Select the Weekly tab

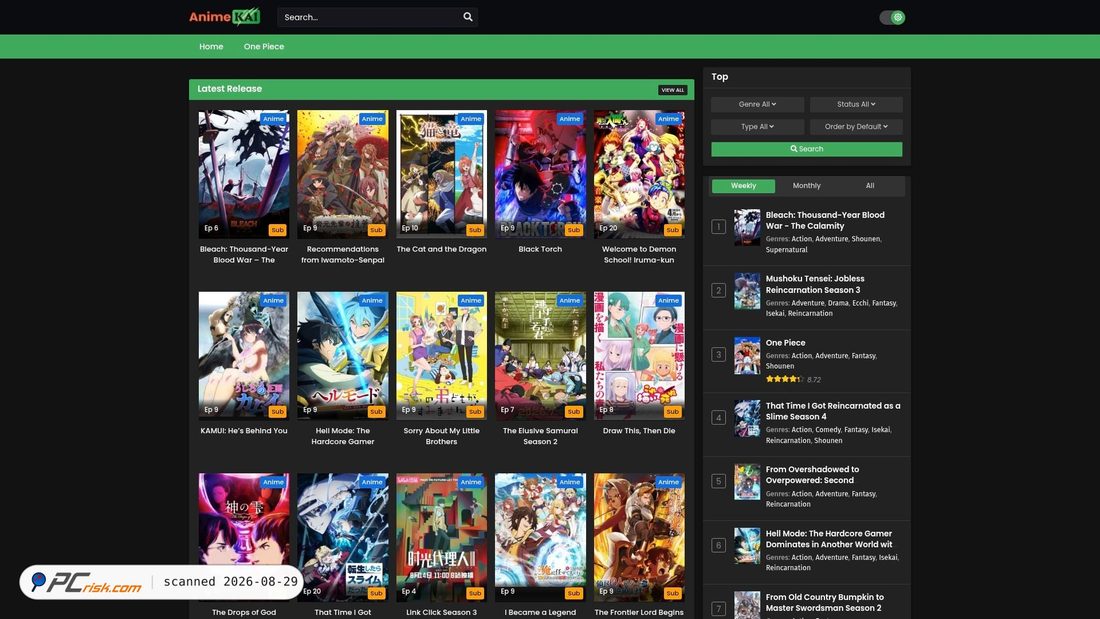[744, 186]
